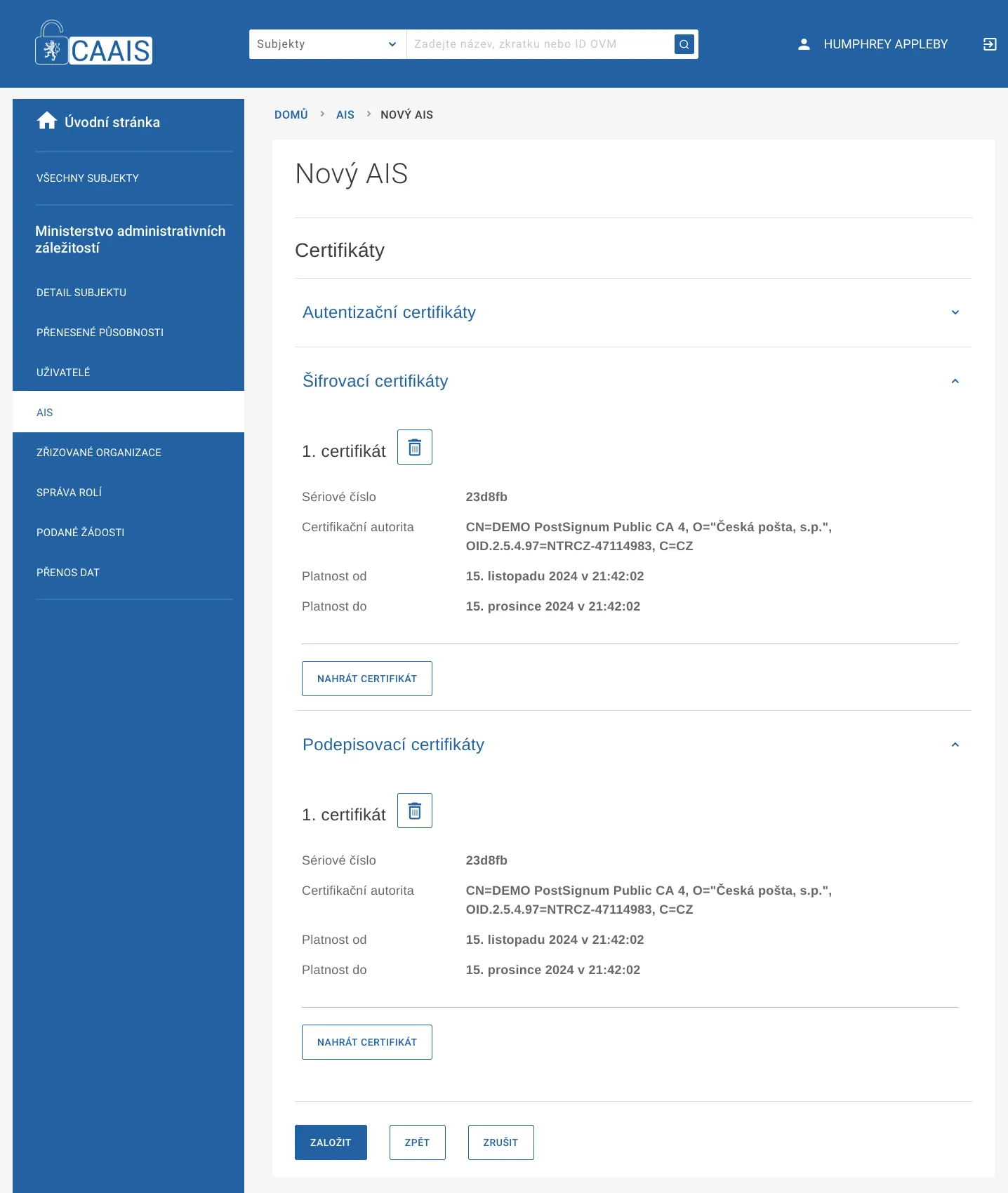Upload certificate under Šifrovací certifikáty

coord(366,679)
